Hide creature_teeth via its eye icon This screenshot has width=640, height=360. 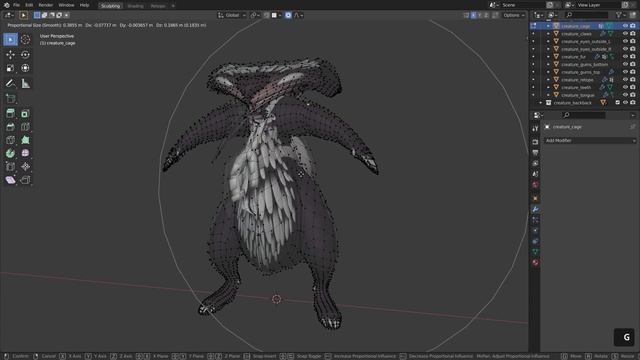[x=625, y=87]
